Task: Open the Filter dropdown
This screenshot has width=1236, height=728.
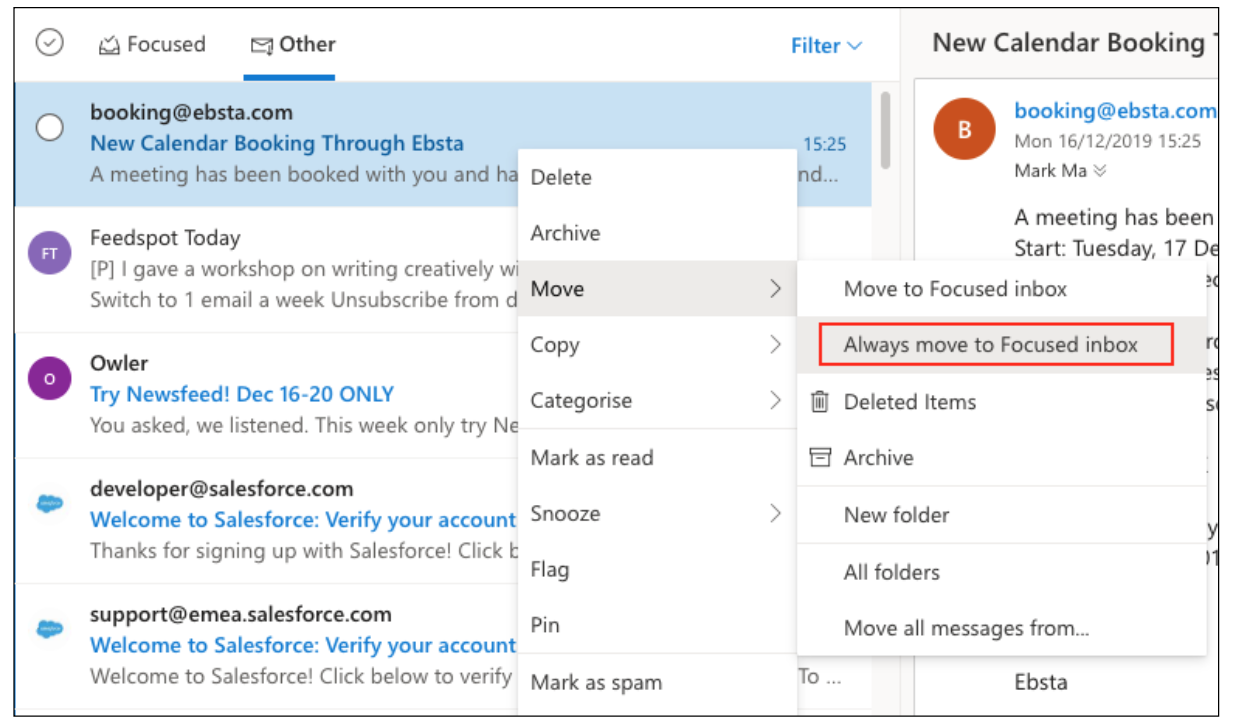Action: 826,46
